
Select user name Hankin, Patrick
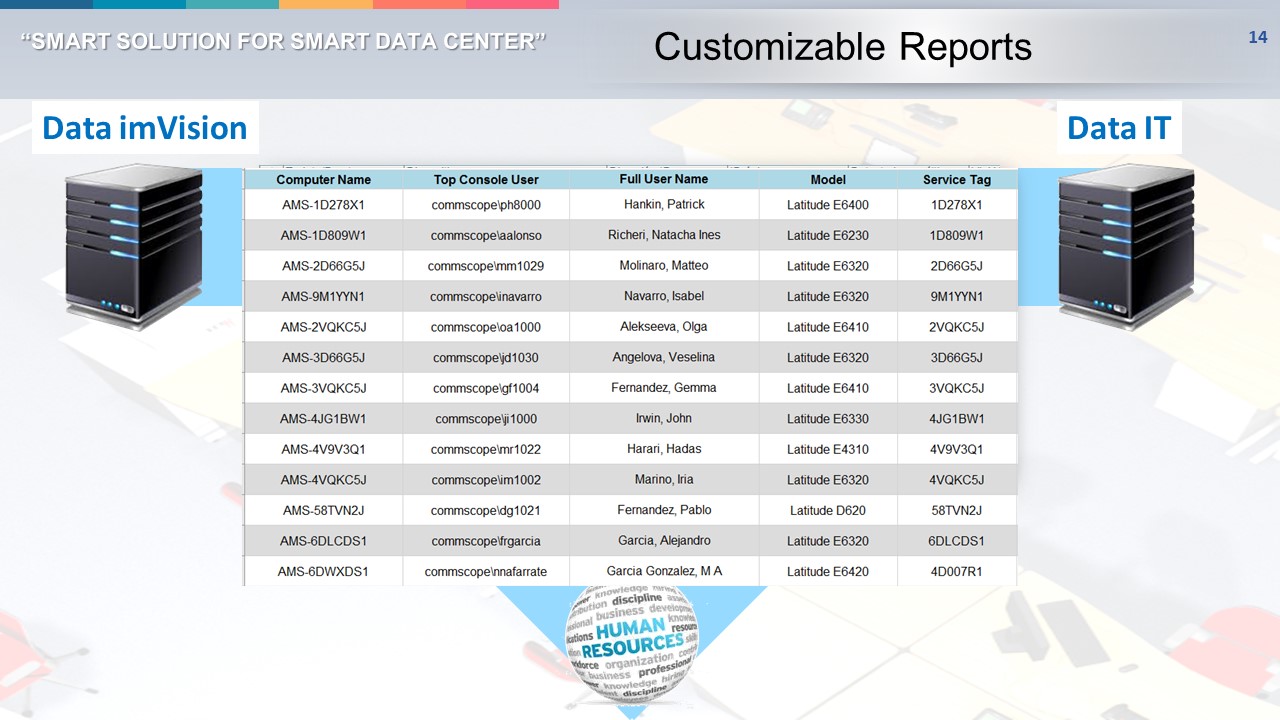tap(664, 204)
